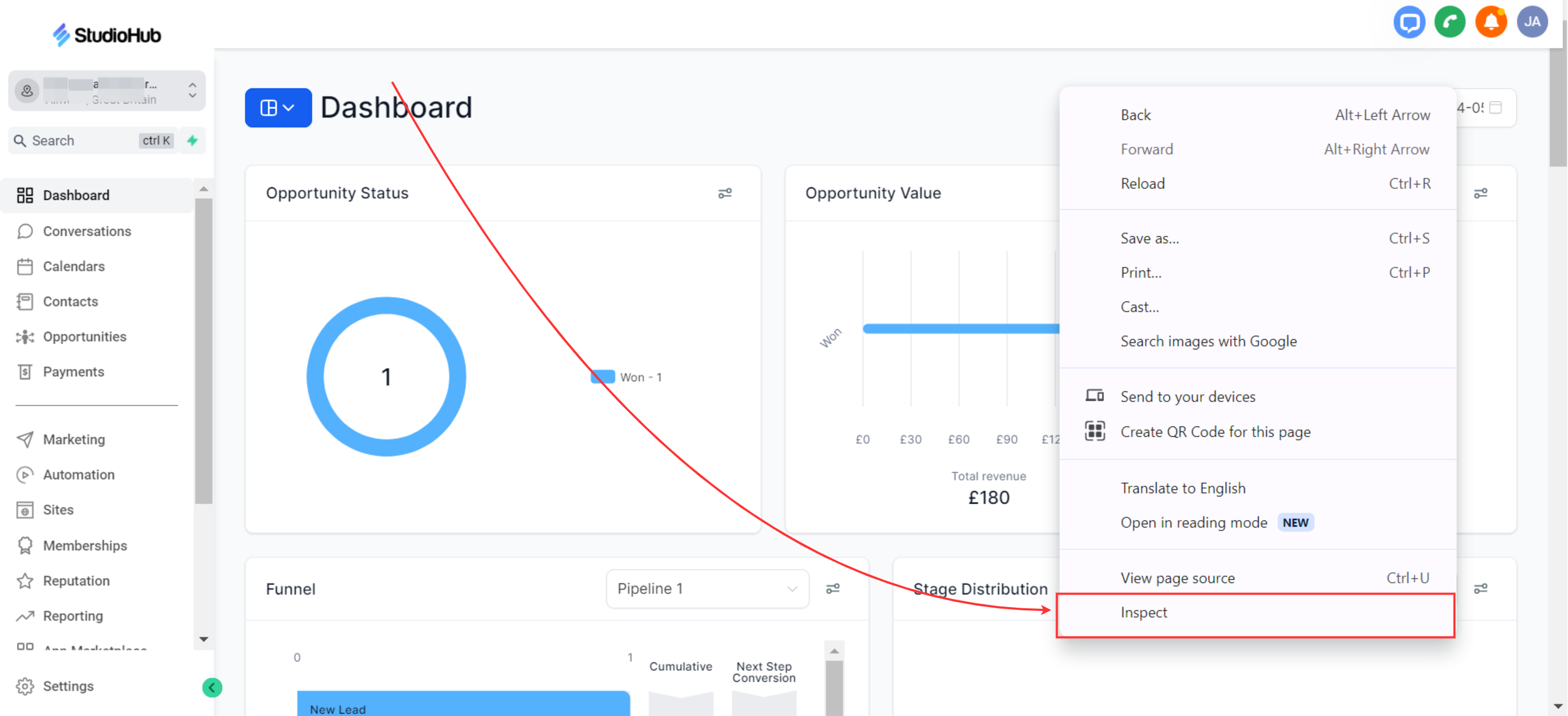1568x716 pixels.
Task: Open the orange notifications bell
Action: 1490,22
